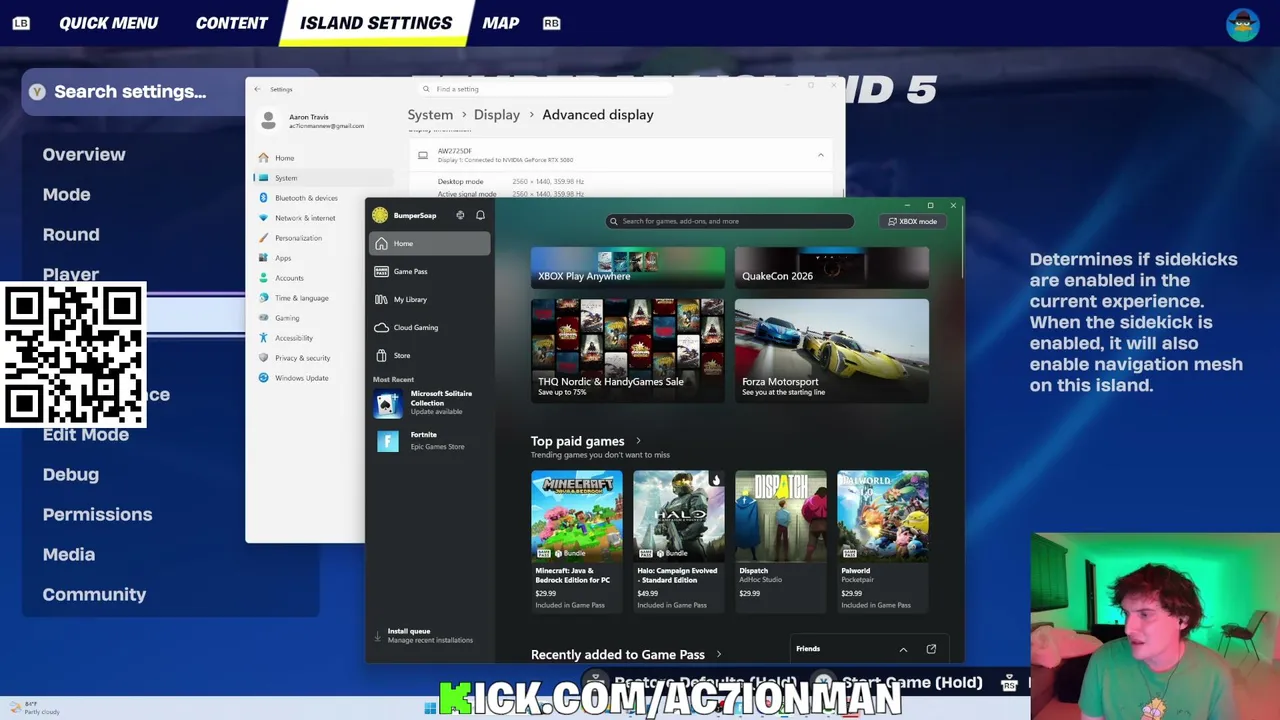
Task: Open My Library in the Xbox app
Action: [430, 299]
